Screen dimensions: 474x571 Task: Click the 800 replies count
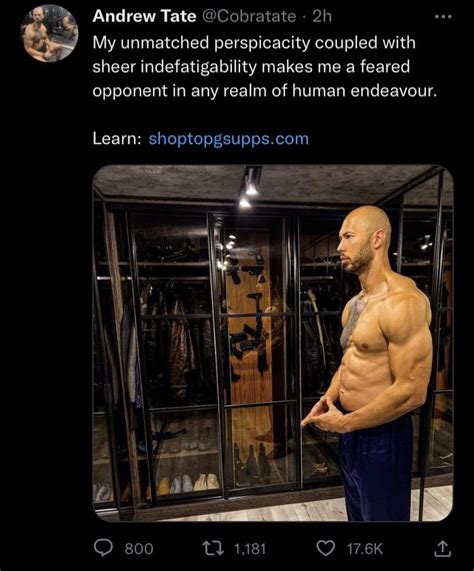click(139, 548)
